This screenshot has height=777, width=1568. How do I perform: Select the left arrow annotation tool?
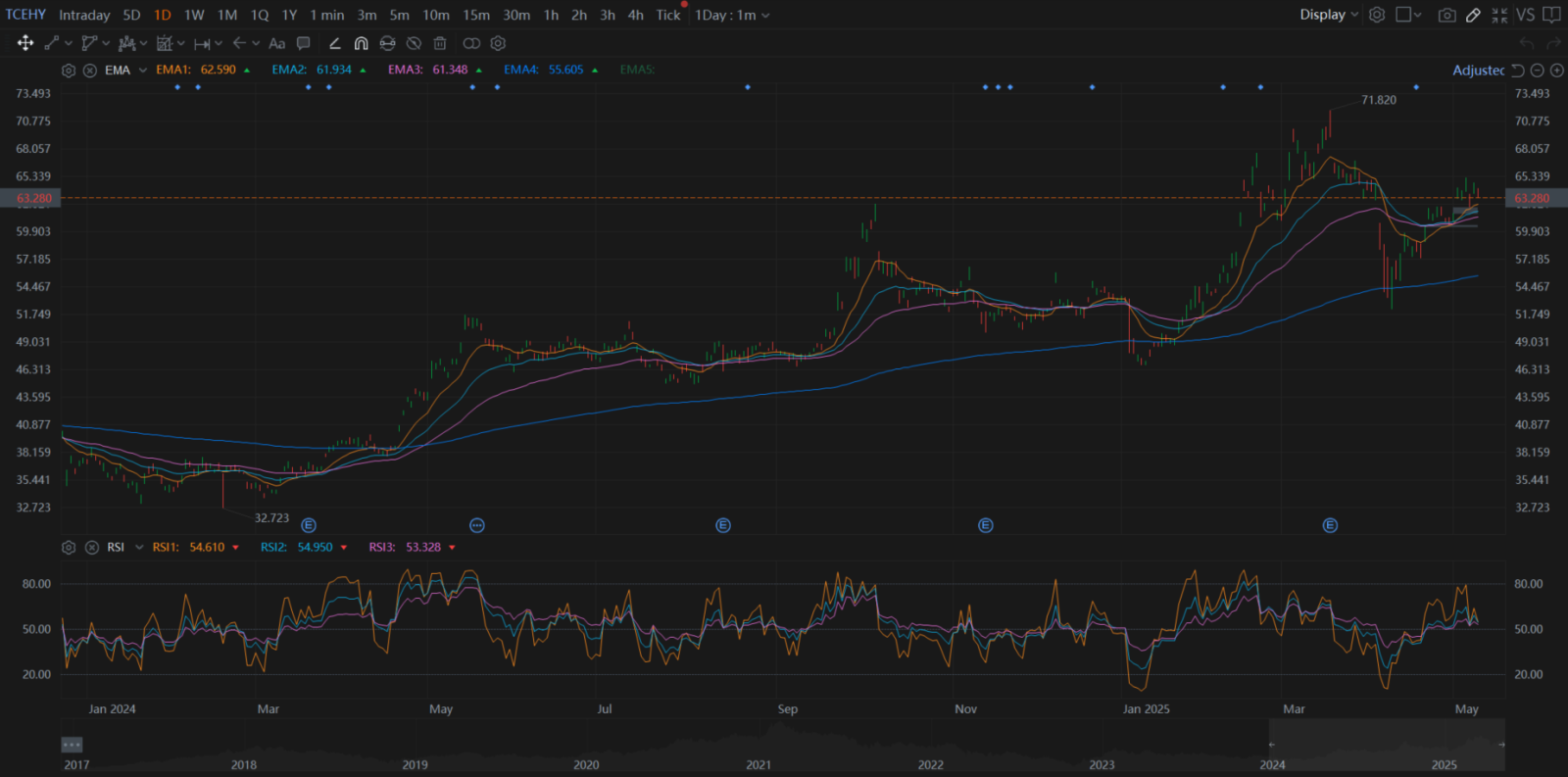(239, 43)
